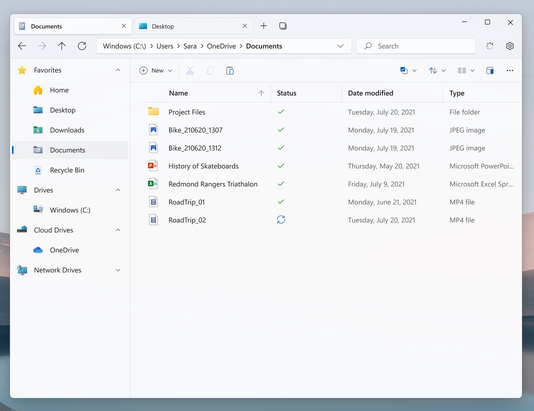Click the Network Drives computer icon

(x=22, y=270)
